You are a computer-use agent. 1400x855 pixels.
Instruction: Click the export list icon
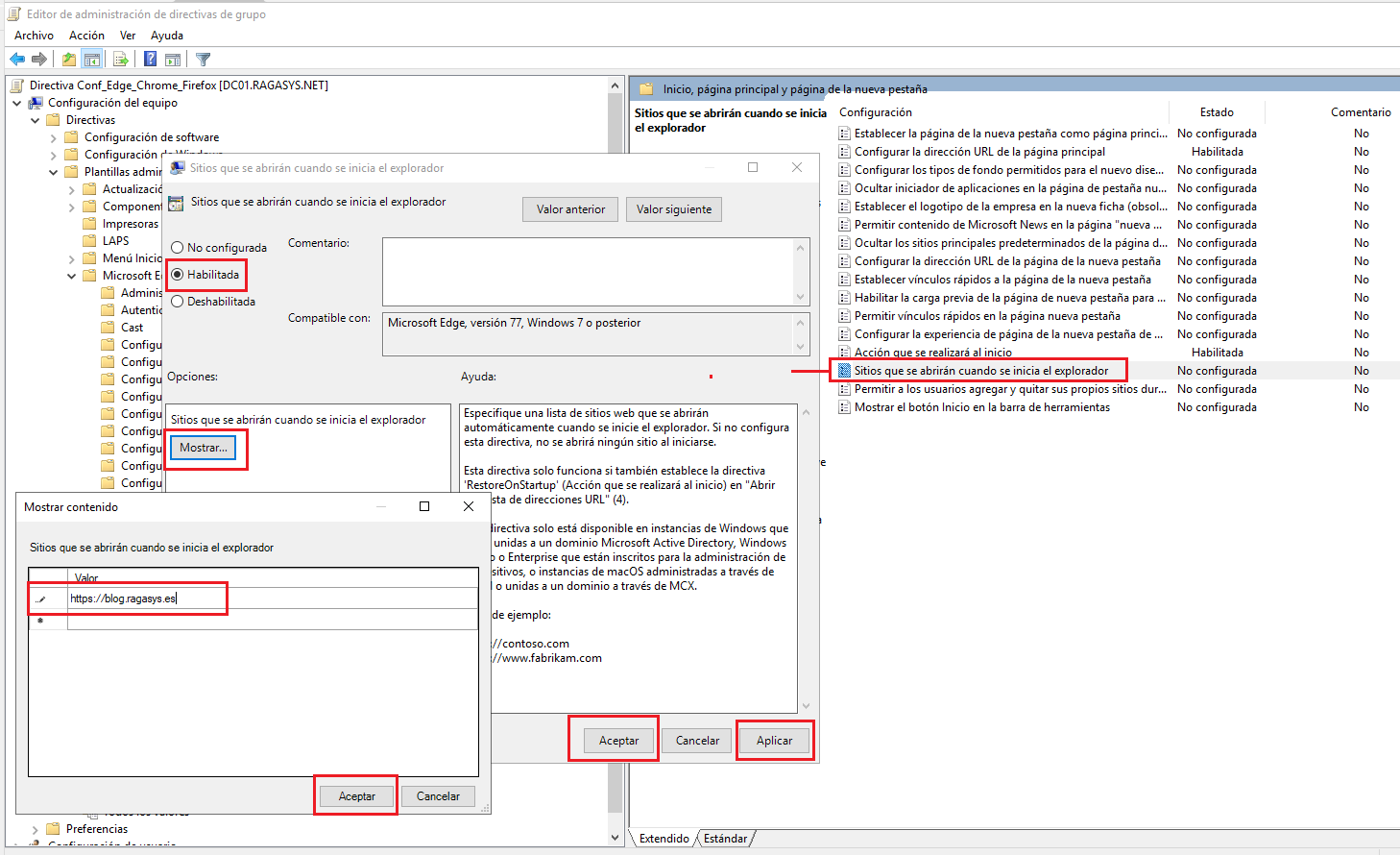(120, 58)
